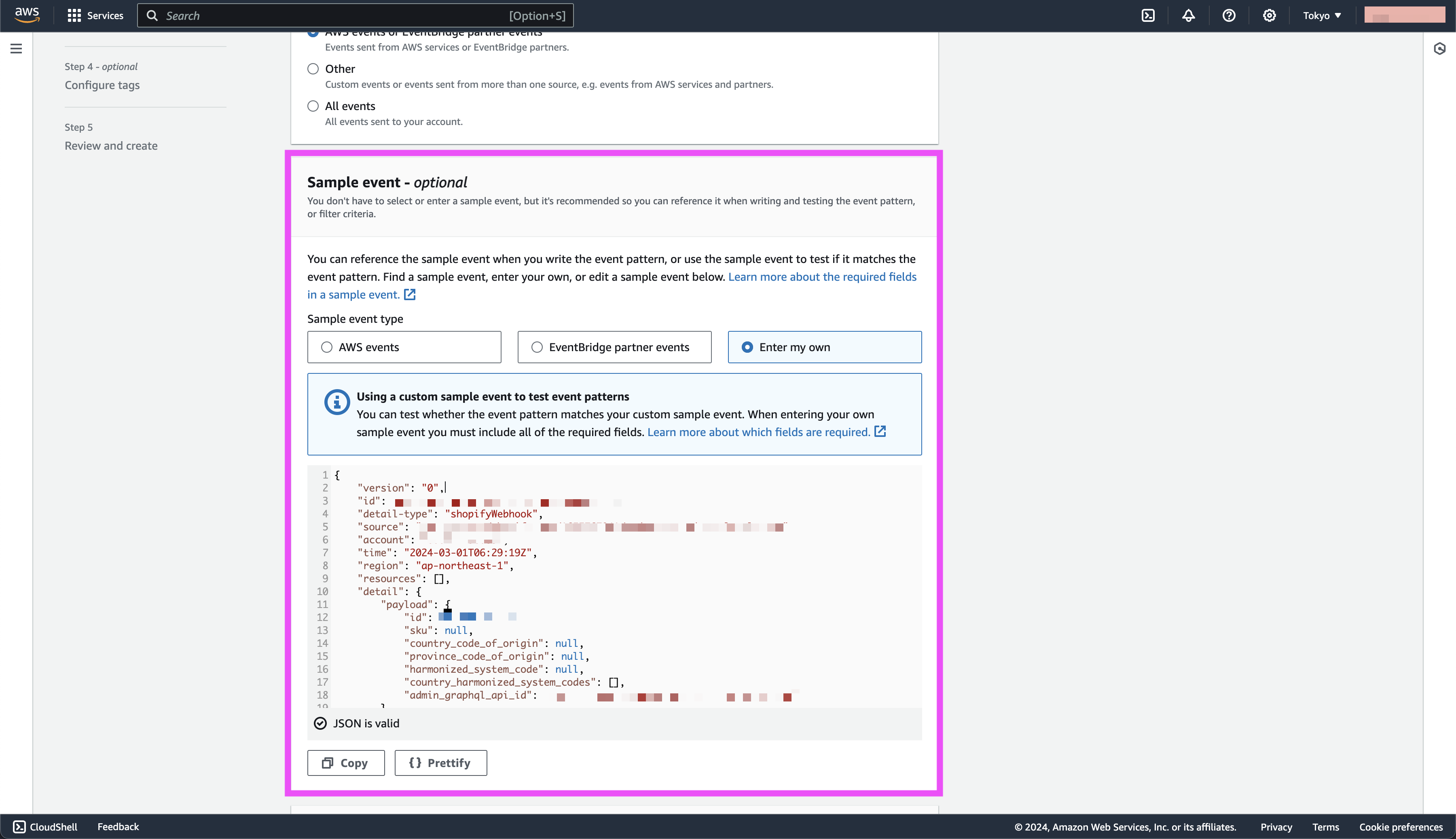This screenshot has height=839, width=1456.
Task: Open Learn more about which fields are required
Action: click(x=766, y=432)
